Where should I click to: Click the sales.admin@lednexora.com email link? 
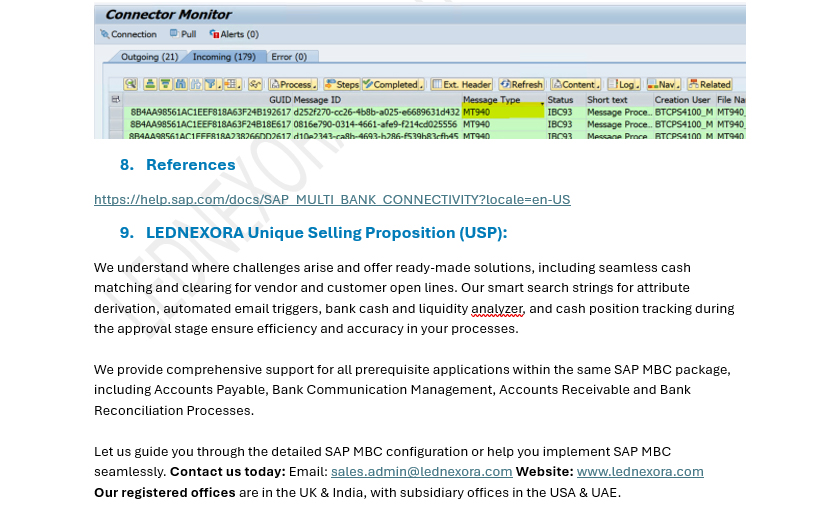[x=421, y=472]
